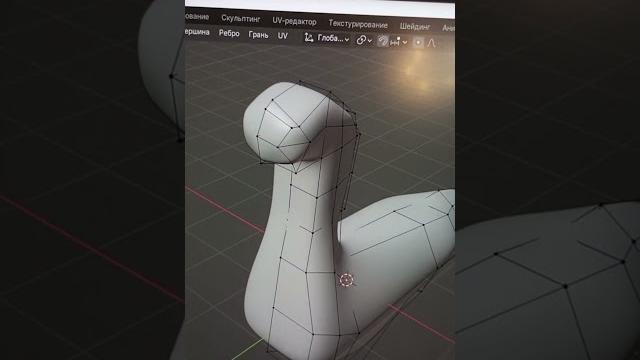The image size is (640, 360).
Task: Open the Ребро mesh menu
Action: click(x=229, y=33)
